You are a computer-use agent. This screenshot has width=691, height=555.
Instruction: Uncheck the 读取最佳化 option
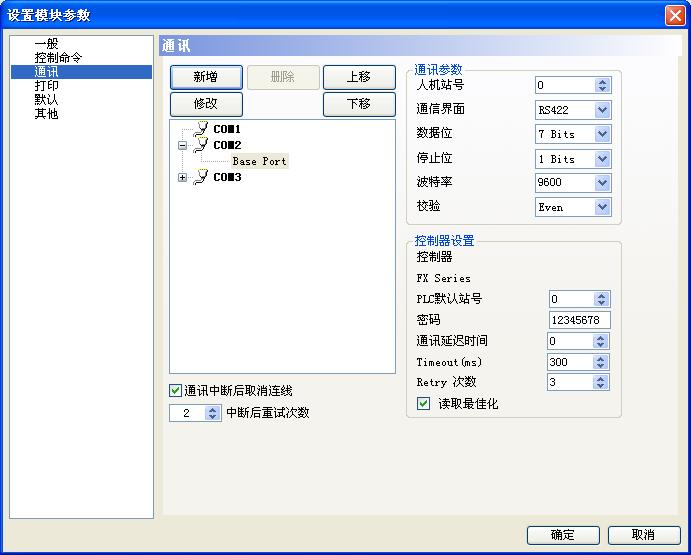click(424, 404)
